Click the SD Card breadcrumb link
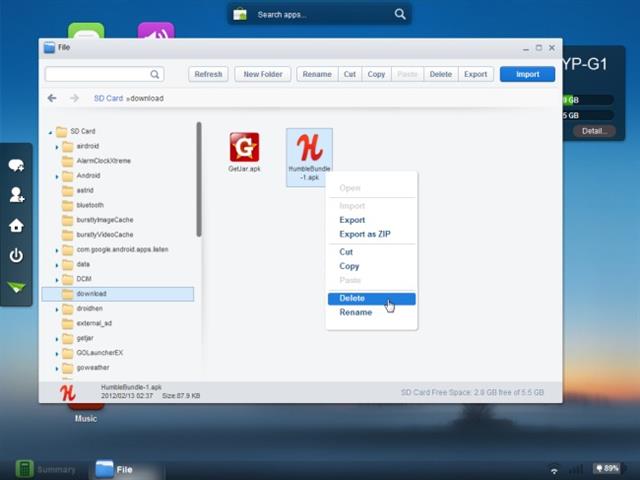Viewport: 640px width, 480px height. point(108,98)
